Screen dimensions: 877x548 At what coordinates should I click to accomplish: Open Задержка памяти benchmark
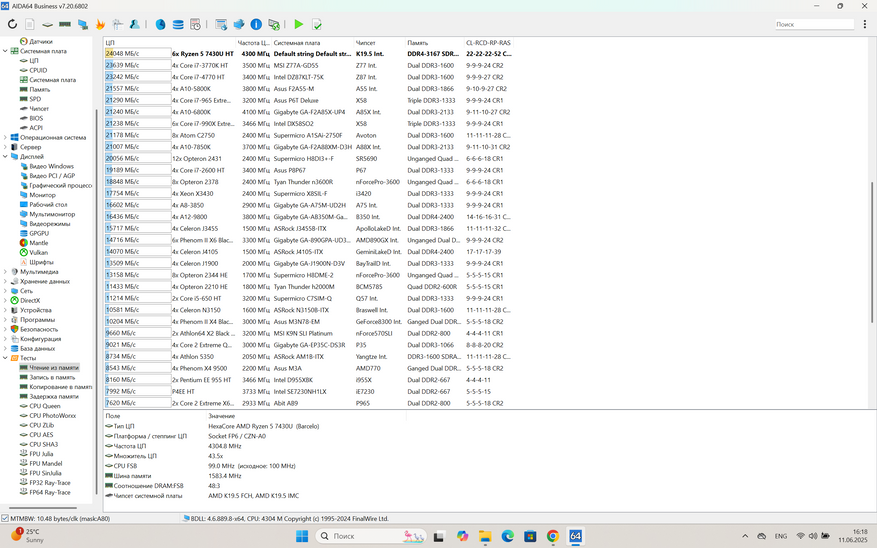coord(54,396)
